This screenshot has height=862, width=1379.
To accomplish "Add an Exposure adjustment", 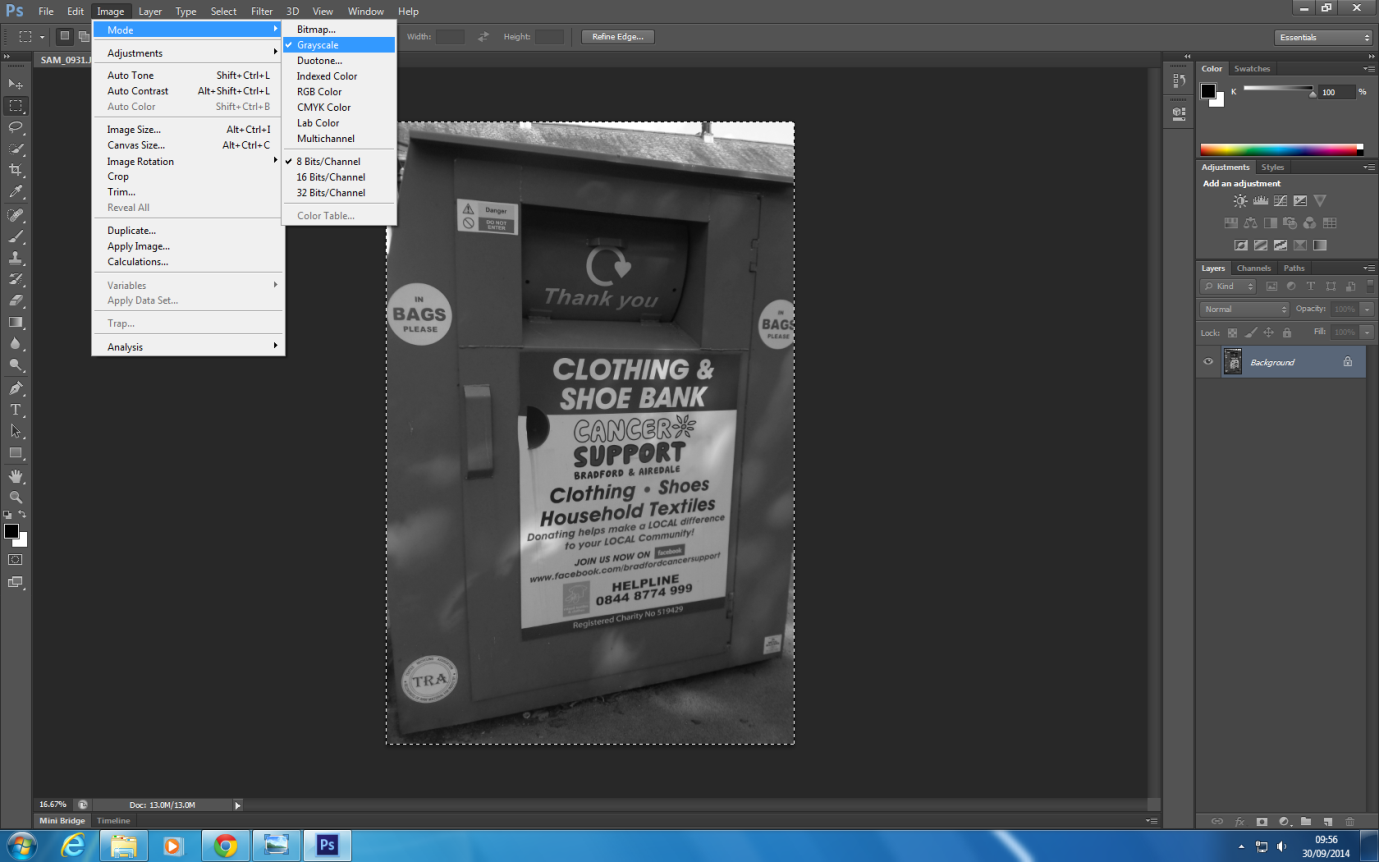I will (x=1300, y=201).
